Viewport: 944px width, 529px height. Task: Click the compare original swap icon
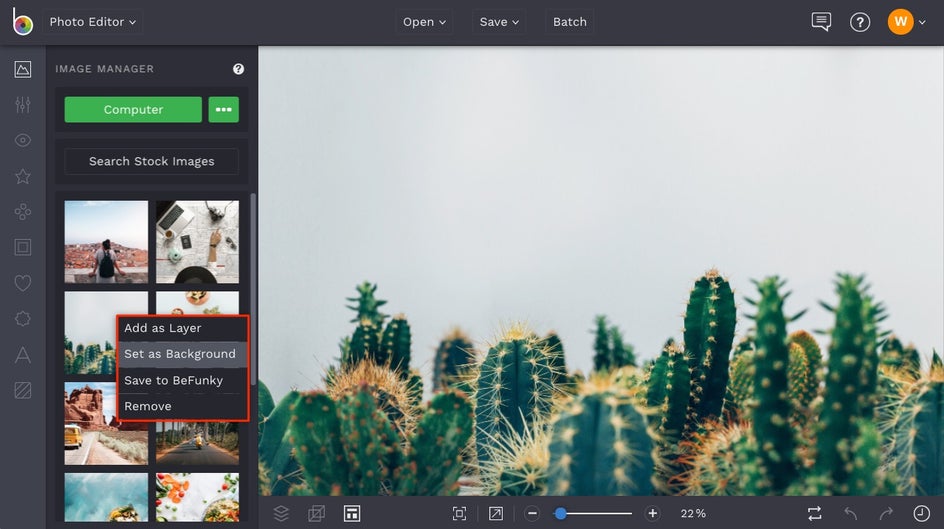[x=815, y=513]
